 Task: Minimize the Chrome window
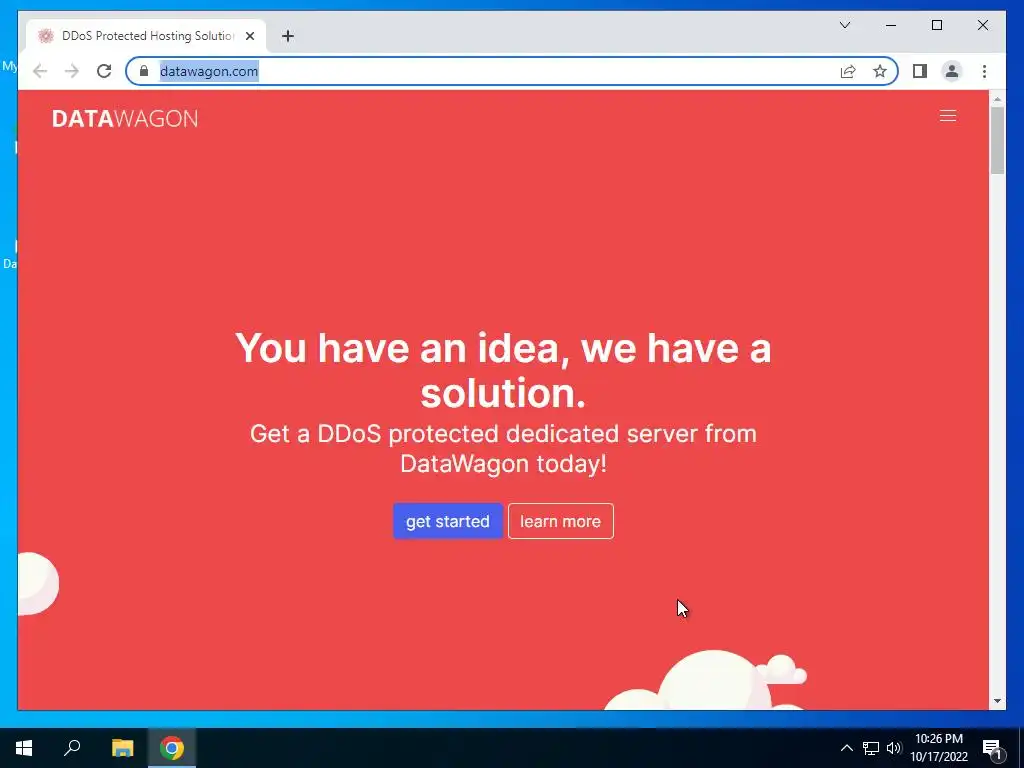(x=891, y=25)
